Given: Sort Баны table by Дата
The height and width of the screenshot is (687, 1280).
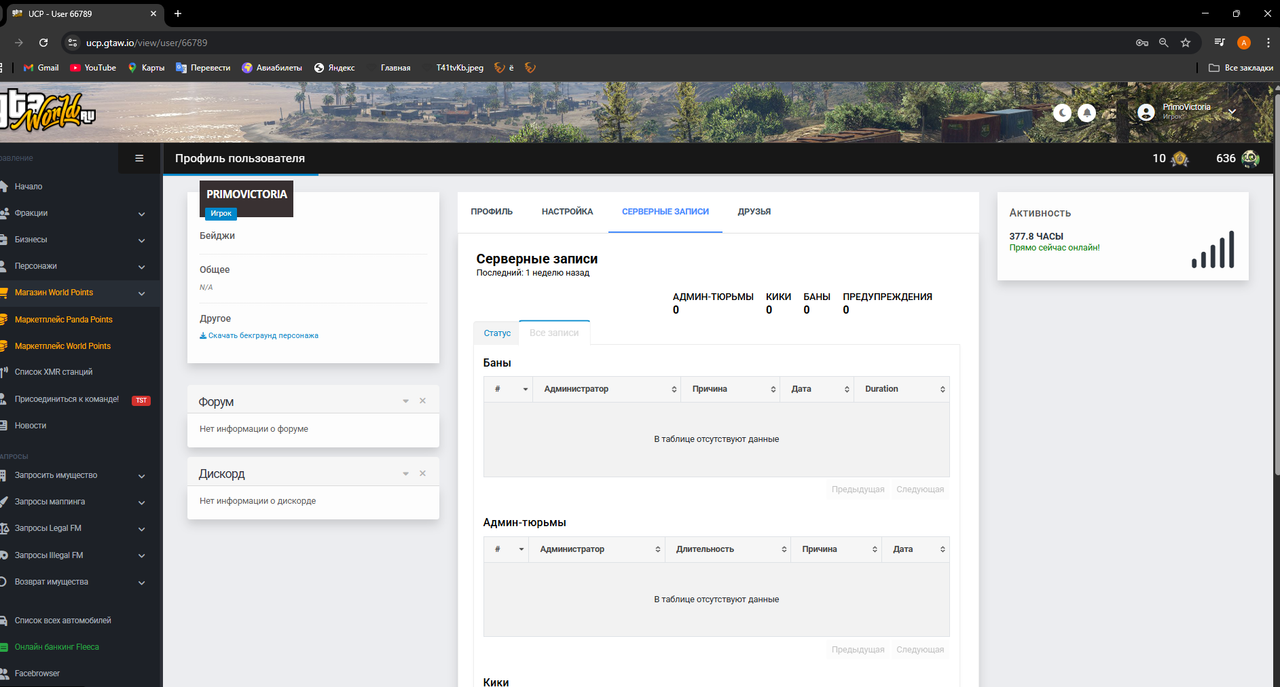Looking at the screenshot, I should pos(817,389).
